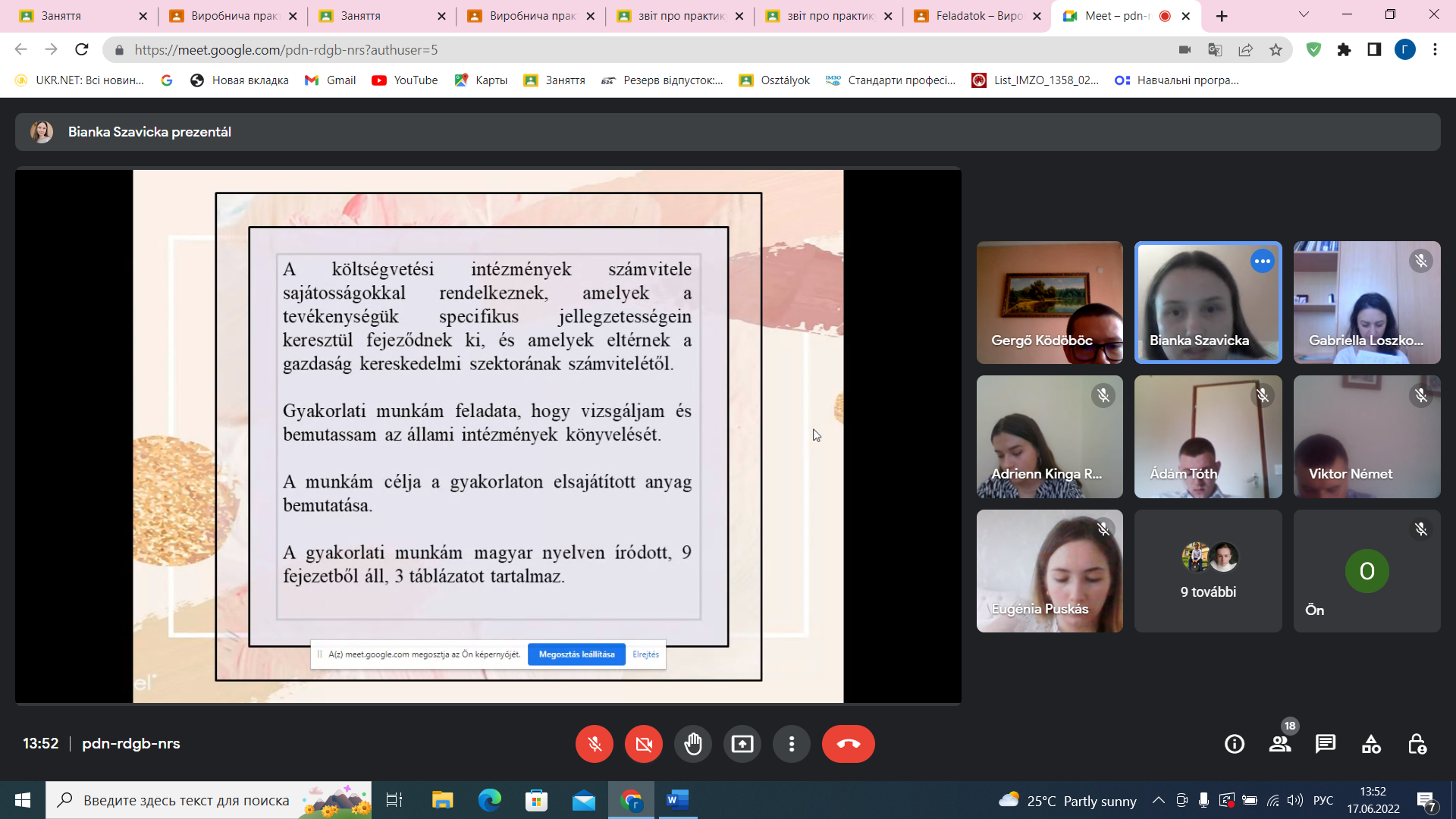Open Bianka Szavicka tile options

click(1262, 262)
